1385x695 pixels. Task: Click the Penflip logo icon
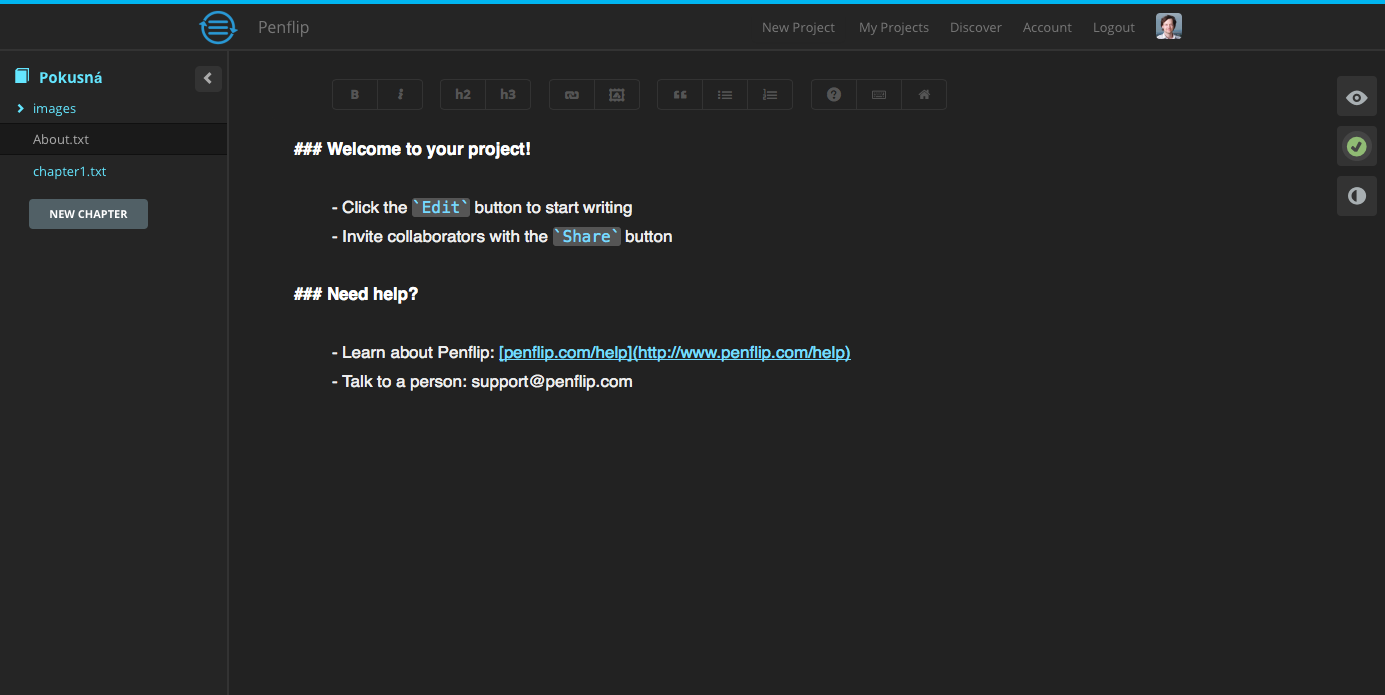tap(219, 27)
